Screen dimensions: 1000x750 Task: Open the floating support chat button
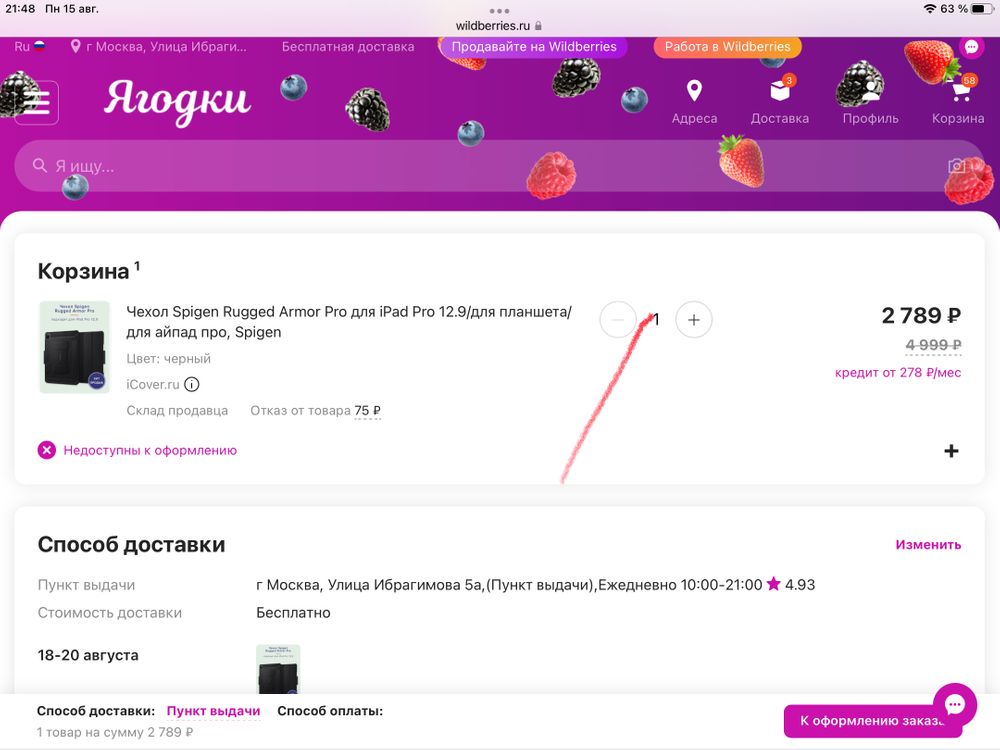pyautogui.click(x=955, y=705)
